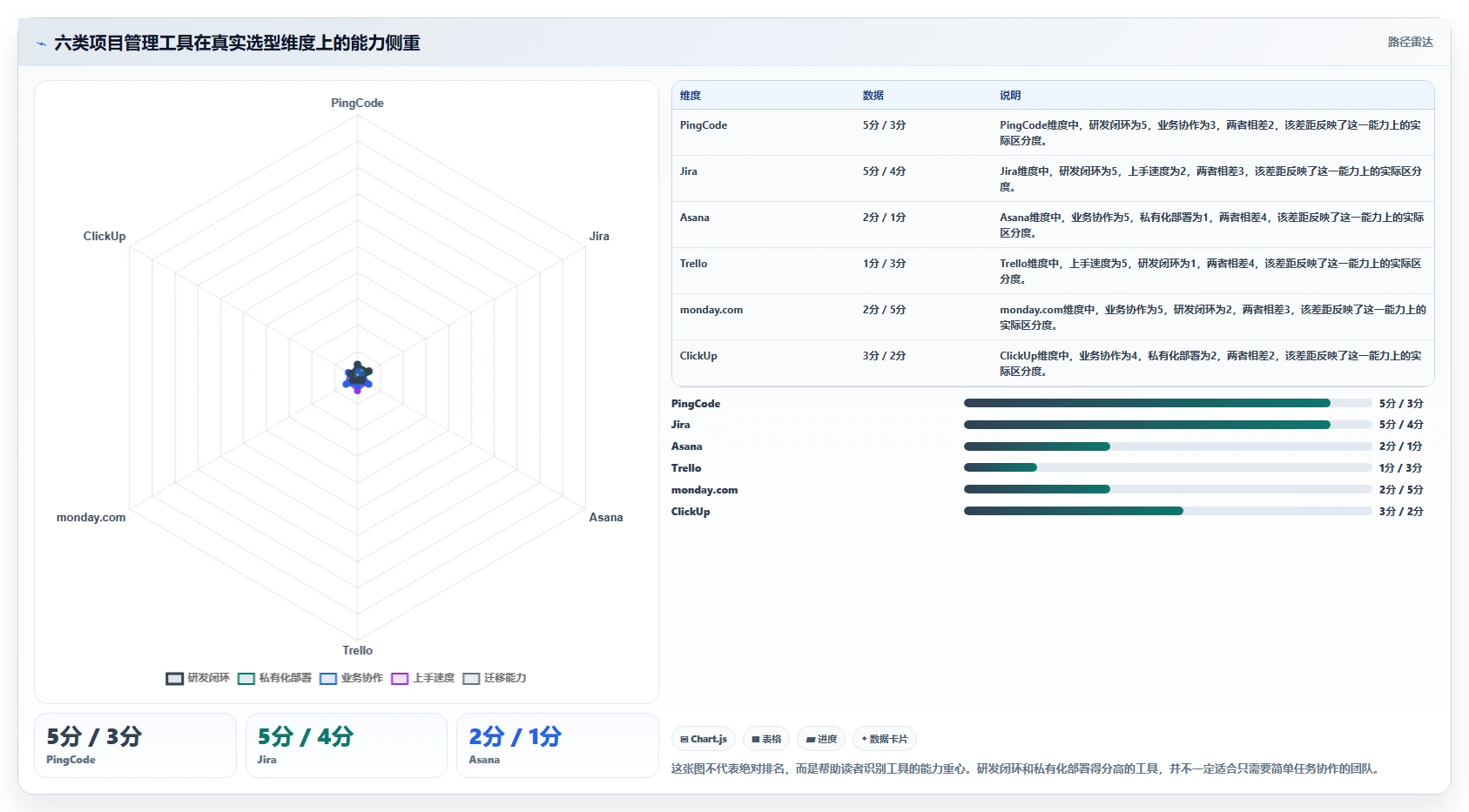Toggle the 迁移能力 legend entry
Image resolution: width=1469 pixels, height=812 pixels.
(494, 678)
